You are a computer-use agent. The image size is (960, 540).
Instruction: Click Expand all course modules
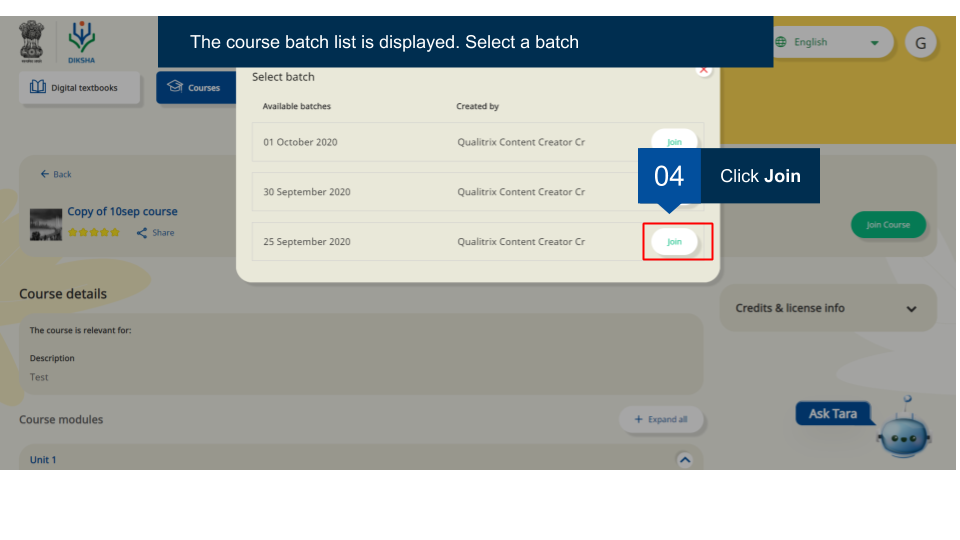(661, 419)
